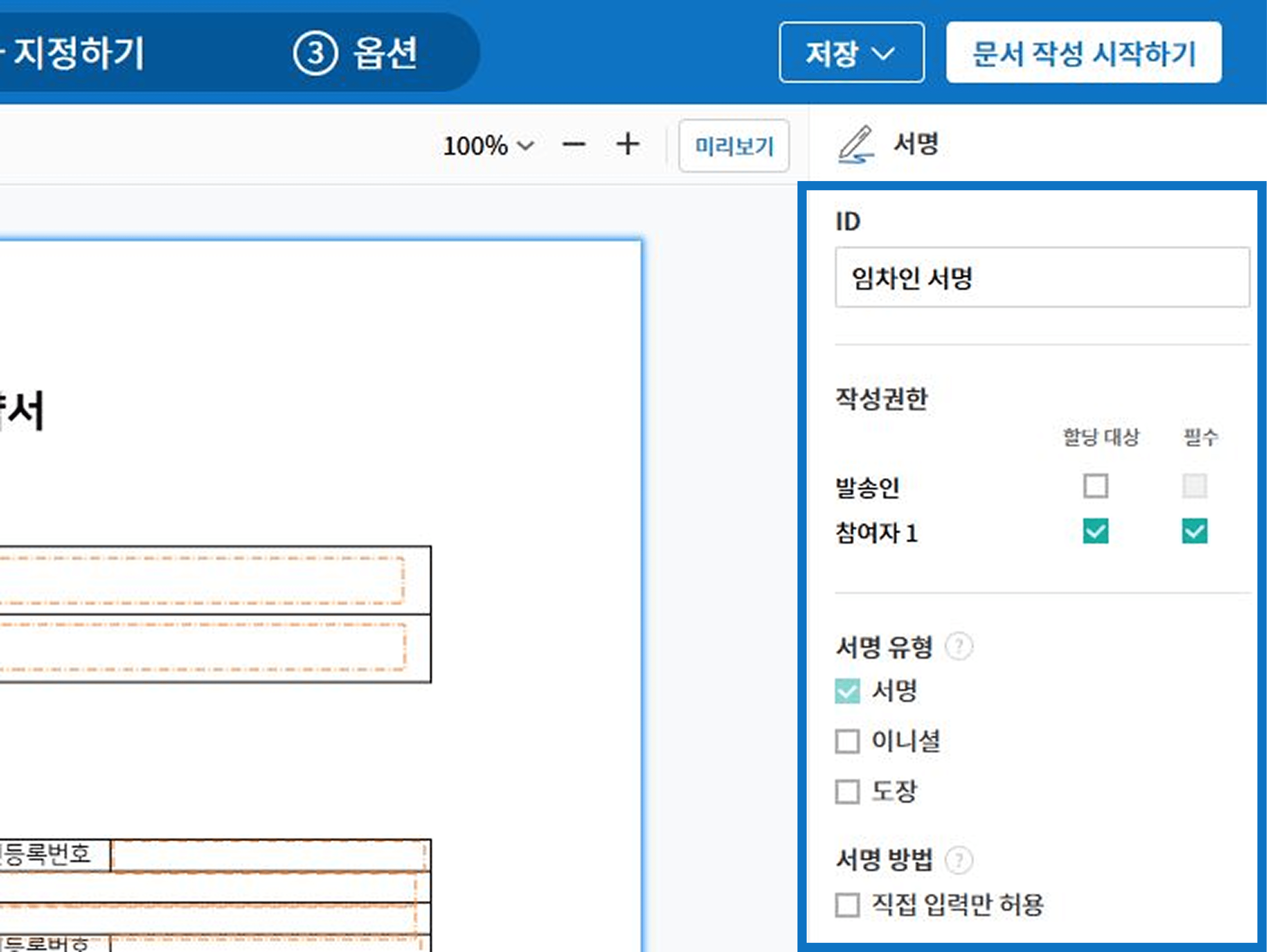
Task: Enable the 도장 signature type checkbox
Action: [x=847, y=791]
